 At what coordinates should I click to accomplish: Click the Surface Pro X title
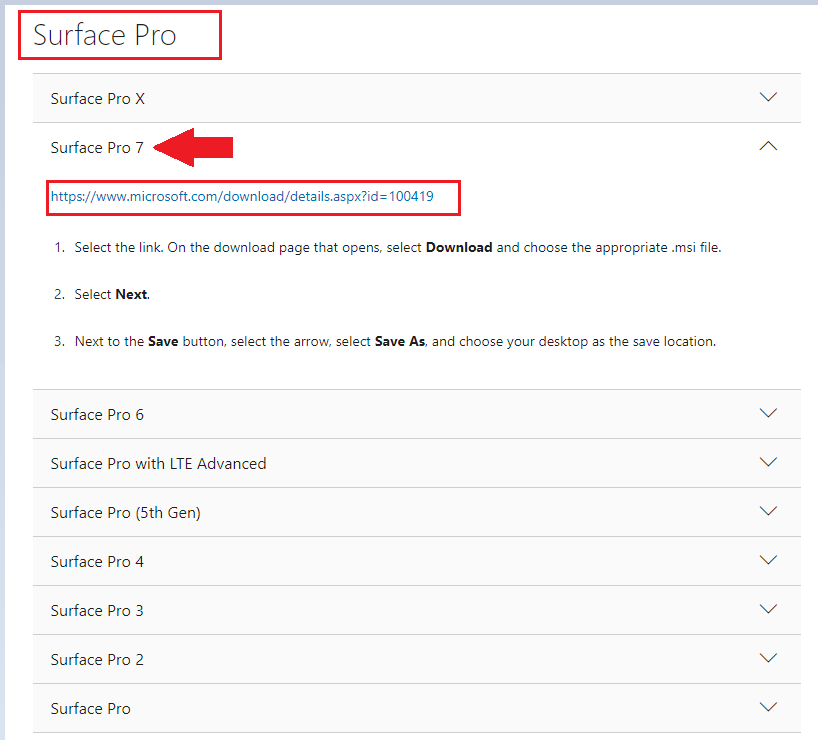(x=98, y=98)
